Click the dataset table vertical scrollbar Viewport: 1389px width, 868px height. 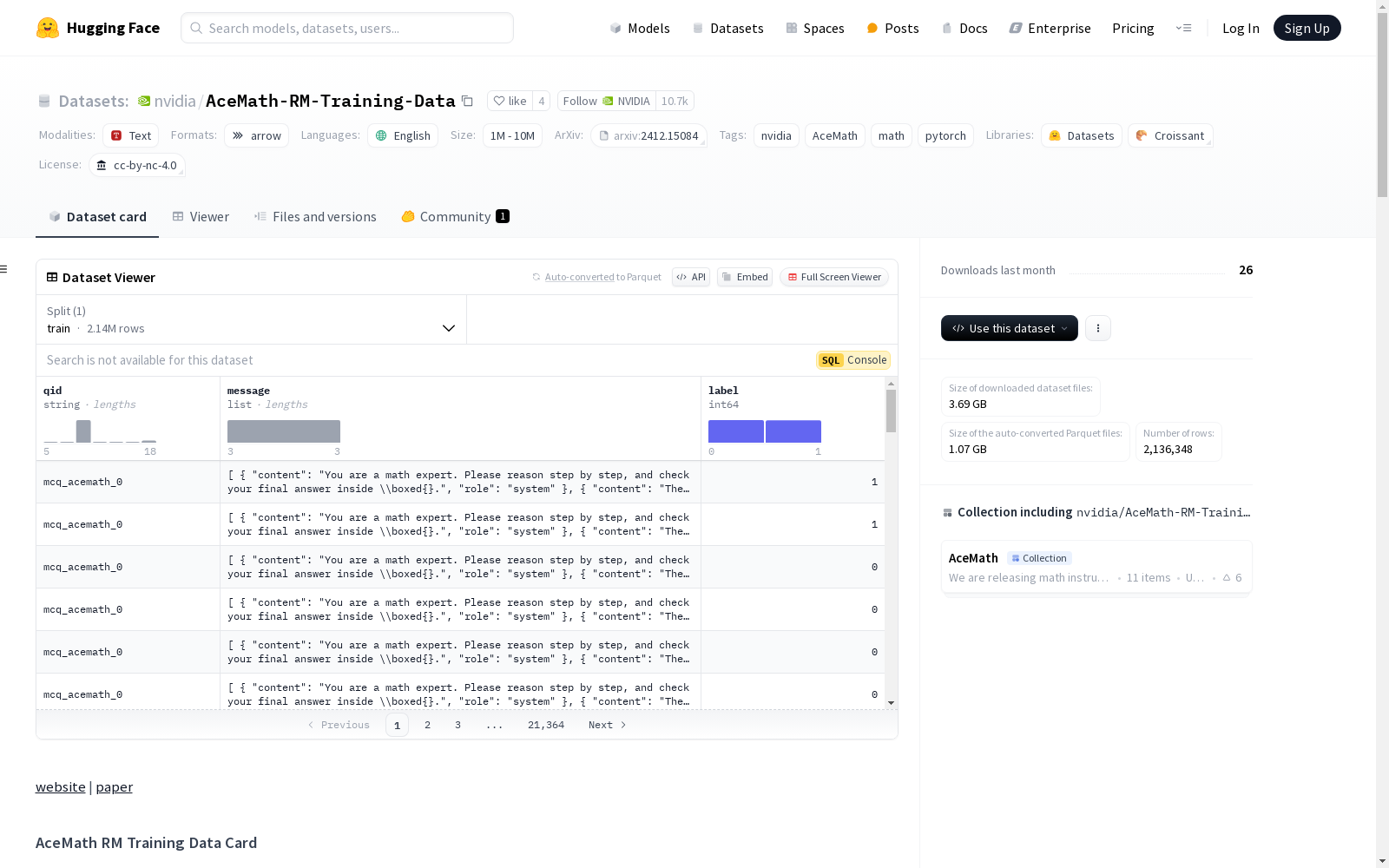click(x=891, y=411)
